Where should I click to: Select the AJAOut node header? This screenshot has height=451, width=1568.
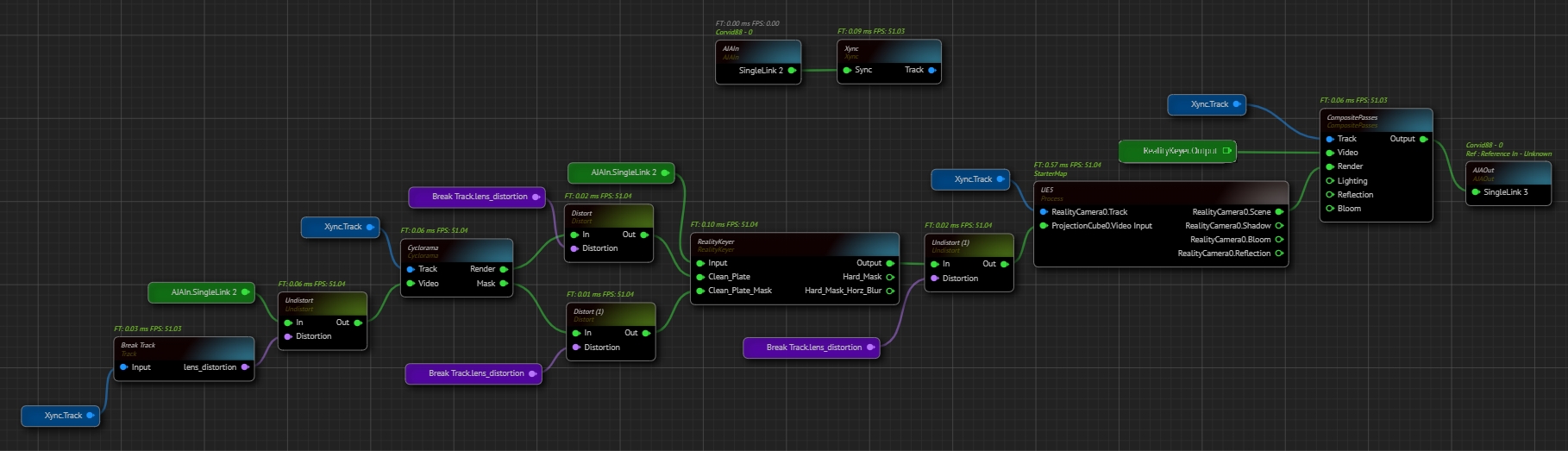pyautogui.click(x=1507, y=172)
